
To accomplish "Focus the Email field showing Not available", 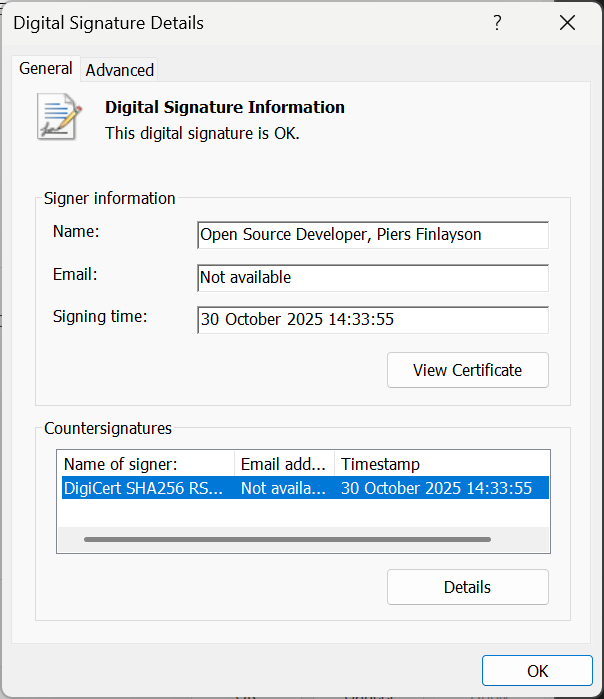I will point(373,278).
